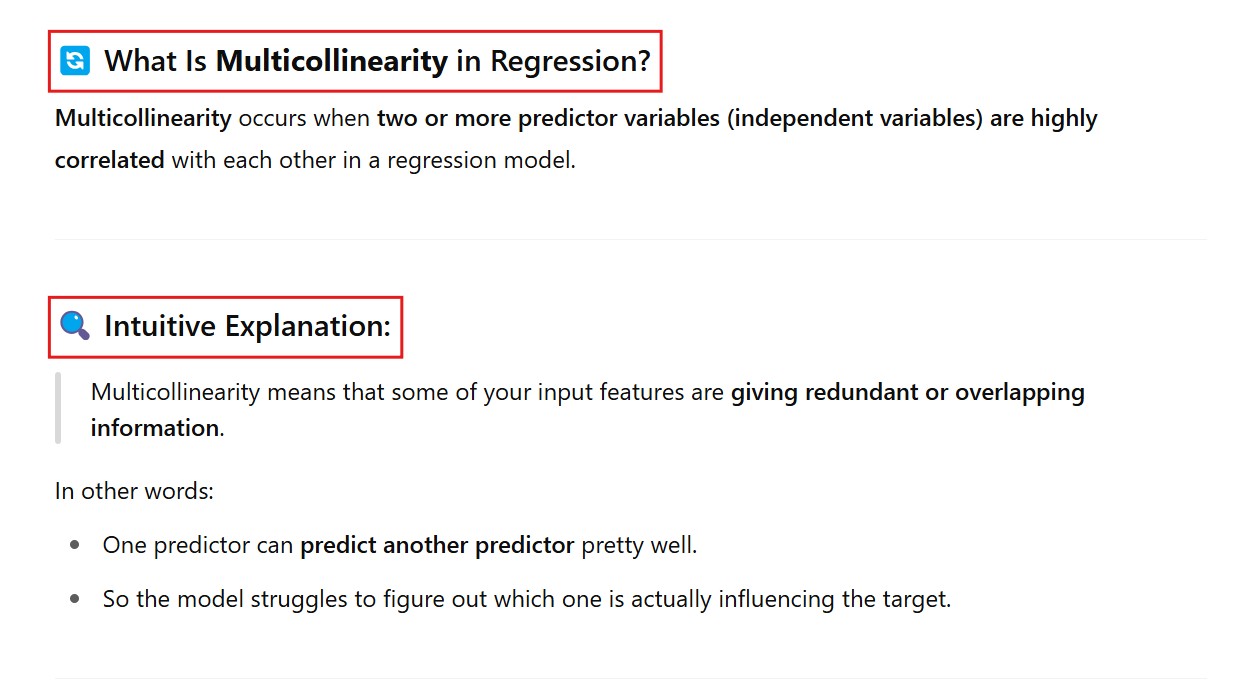Click the bold word "correlated"
The width and height of the screenshot is (1259, 691).
point(109,160)
